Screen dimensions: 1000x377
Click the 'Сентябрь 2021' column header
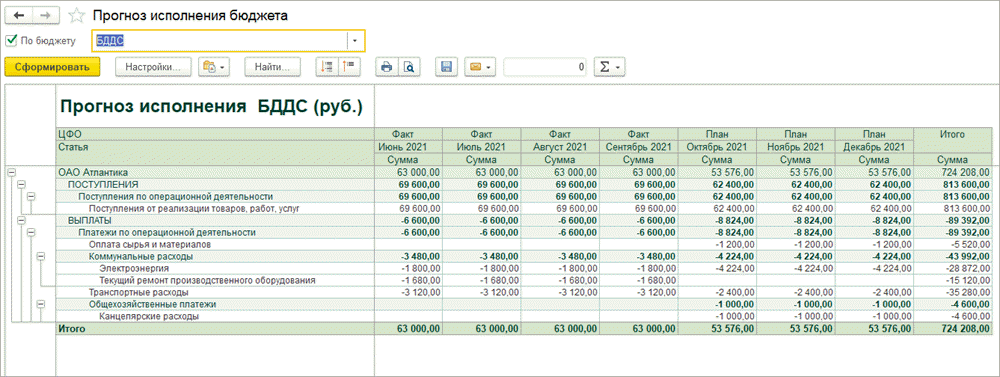638,147
